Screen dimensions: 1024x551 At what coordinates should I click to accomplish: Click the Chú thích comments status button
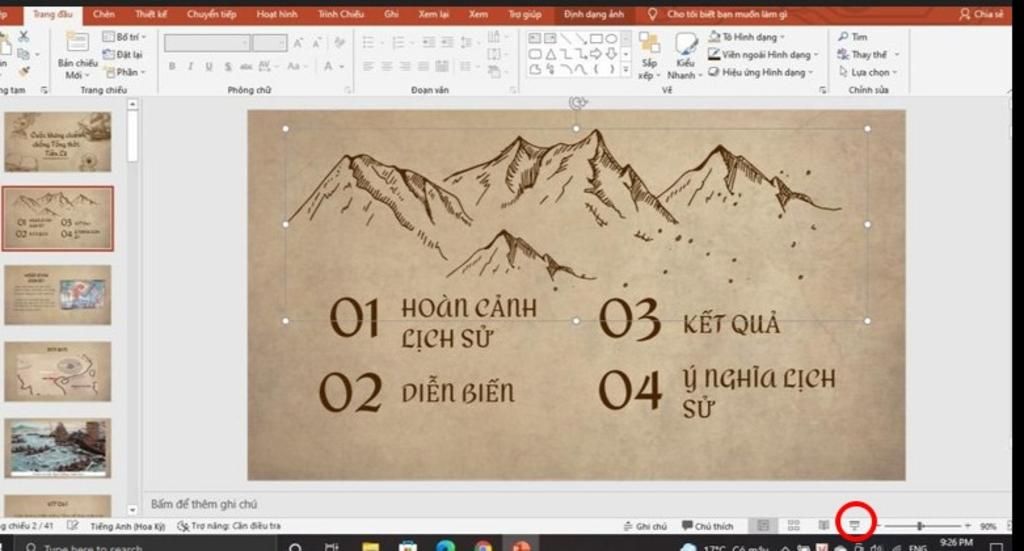707,526
